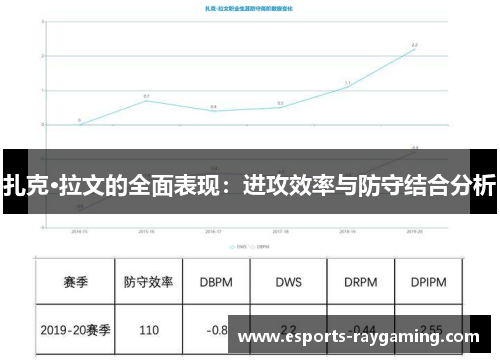
Task: Select the -0.8 cell in the table
Action: [x=216, y=330]
